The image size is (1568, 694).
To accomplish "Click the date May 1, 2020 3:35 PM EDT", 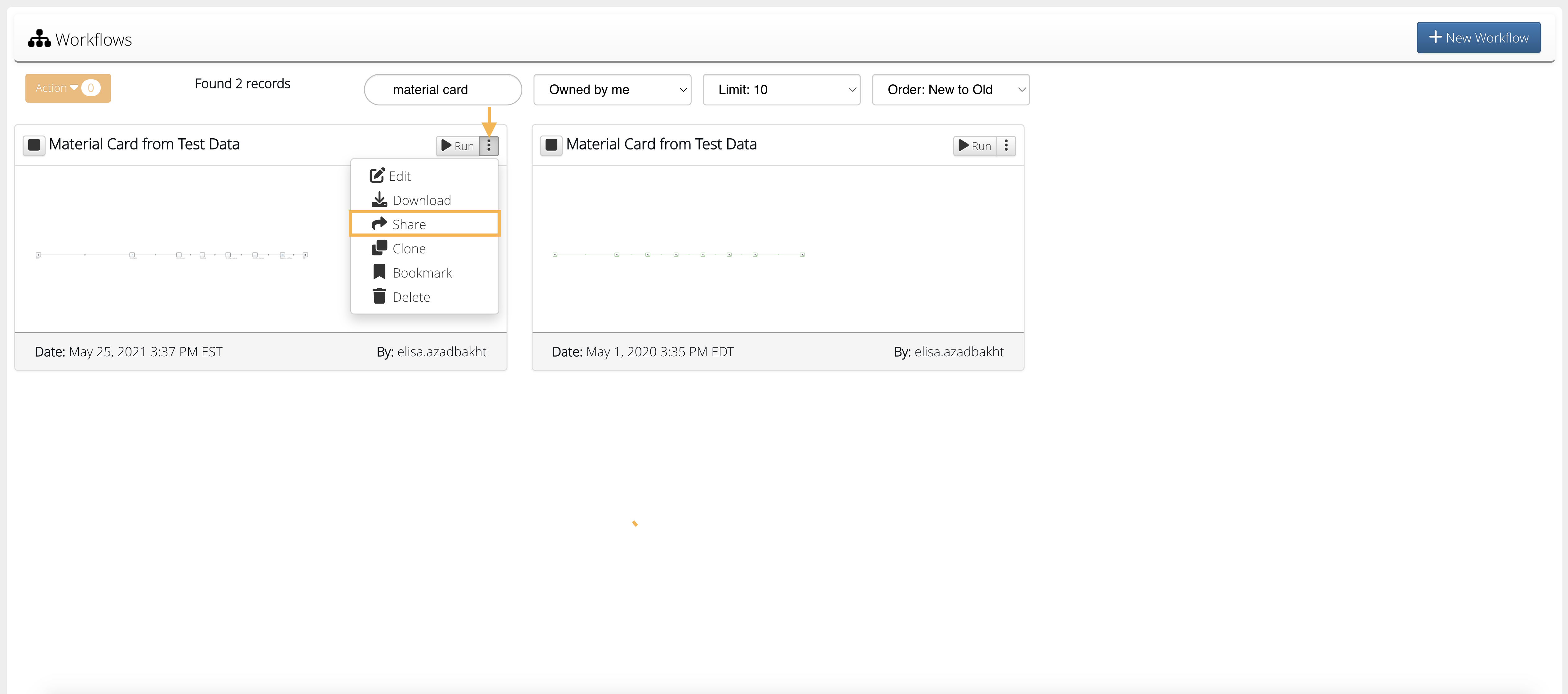I will pos(660,352).
